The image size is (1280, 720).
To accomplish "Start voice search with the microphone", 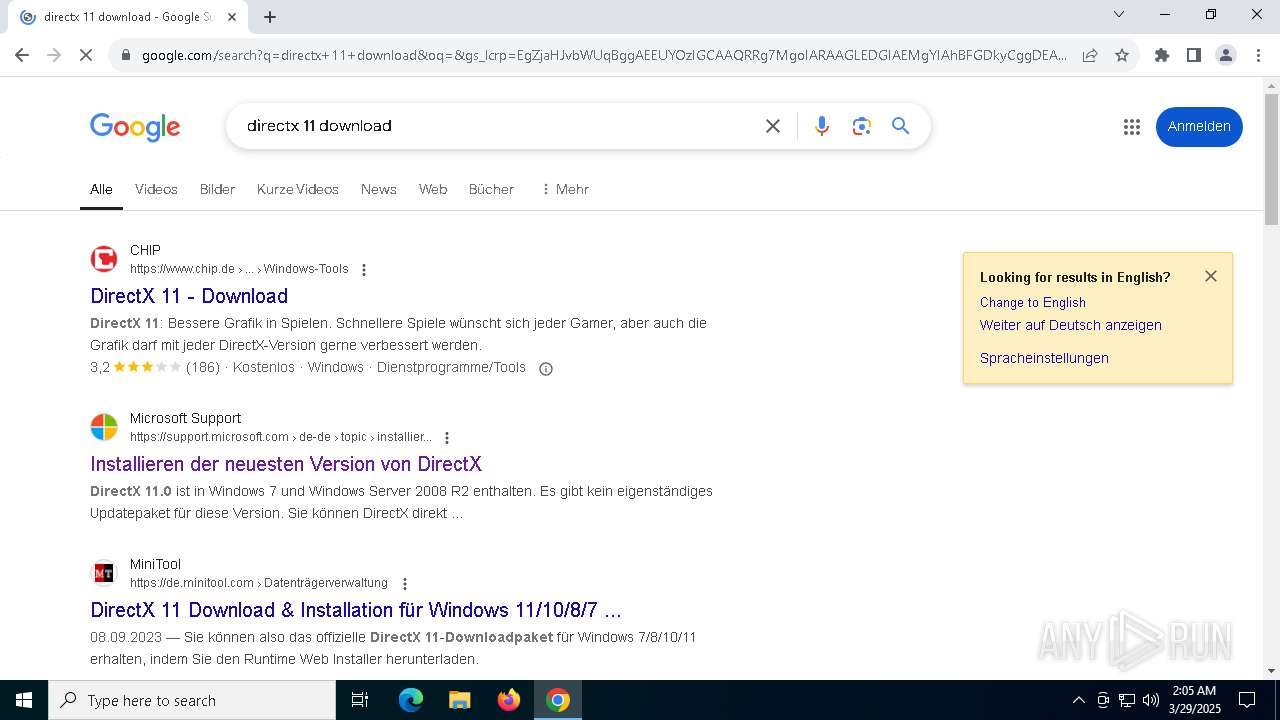I will pyautogui.click(x=822, y=126).
